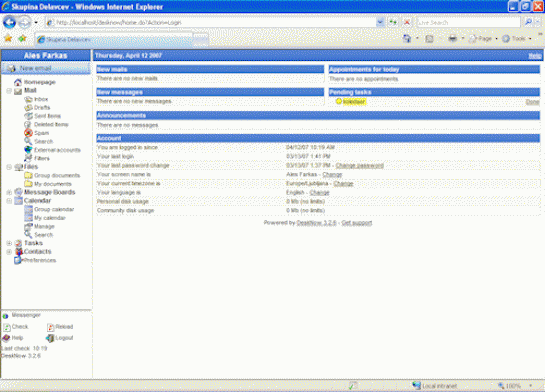545x392 pixels.
Task: Click the Logout icon
Action: [50, 338]
